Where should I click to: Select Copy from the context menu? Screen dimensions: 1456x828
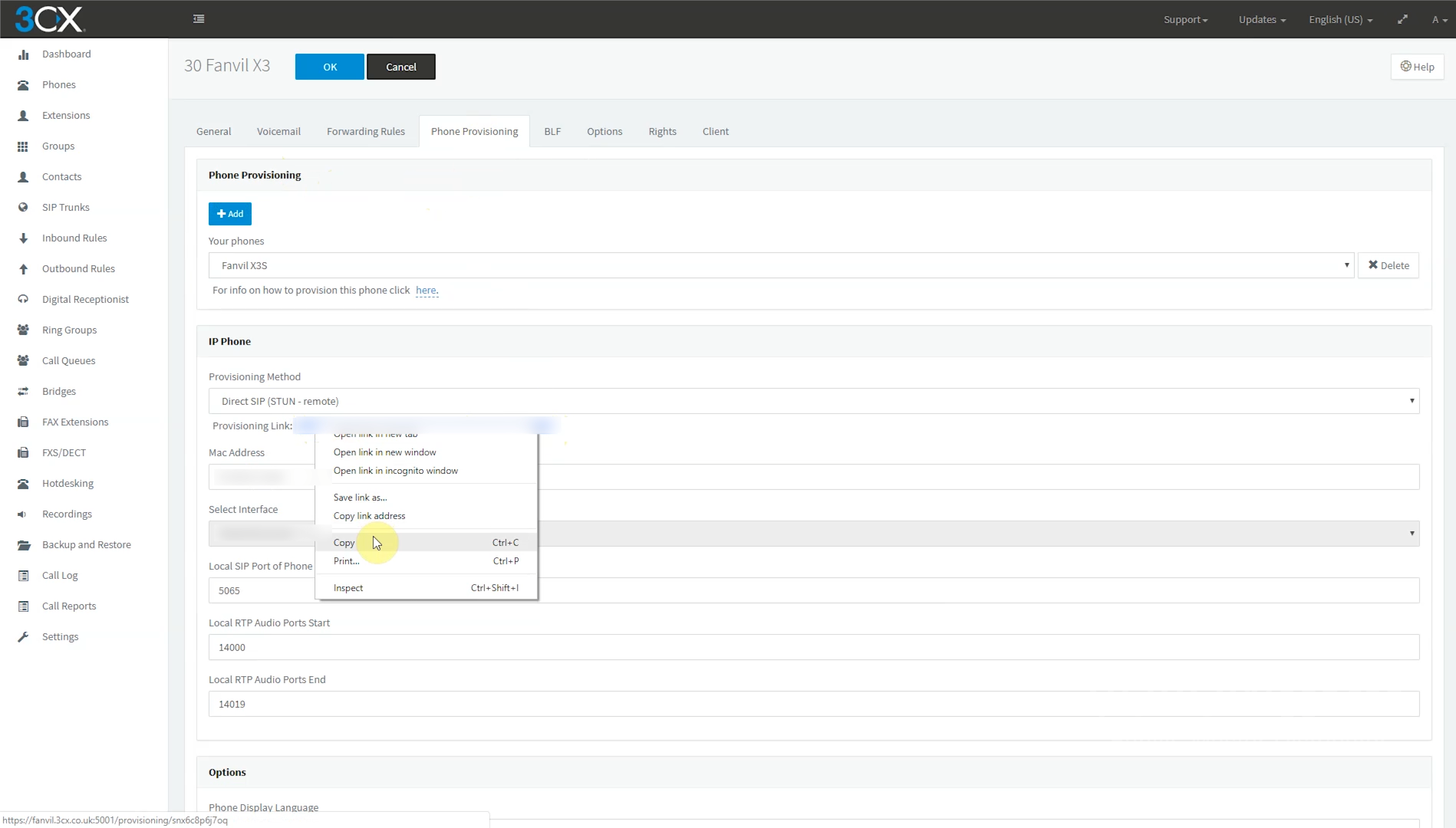click(x=344, y=542)
